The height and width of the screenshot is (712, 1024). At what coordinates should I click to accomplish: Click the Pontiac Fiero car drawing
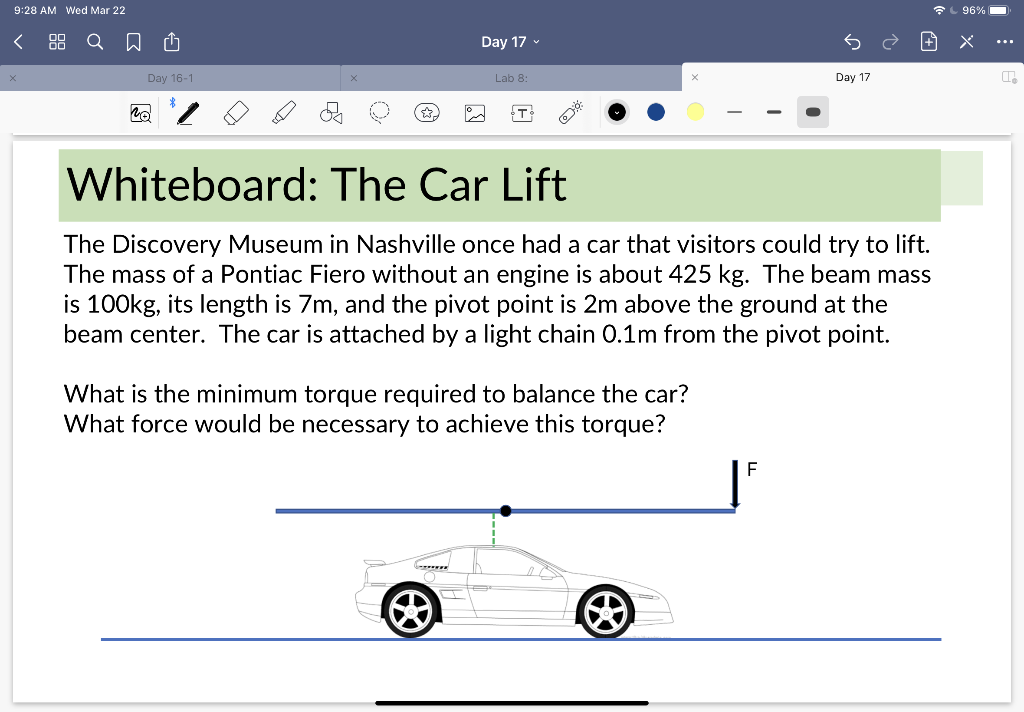pos(514,592)
